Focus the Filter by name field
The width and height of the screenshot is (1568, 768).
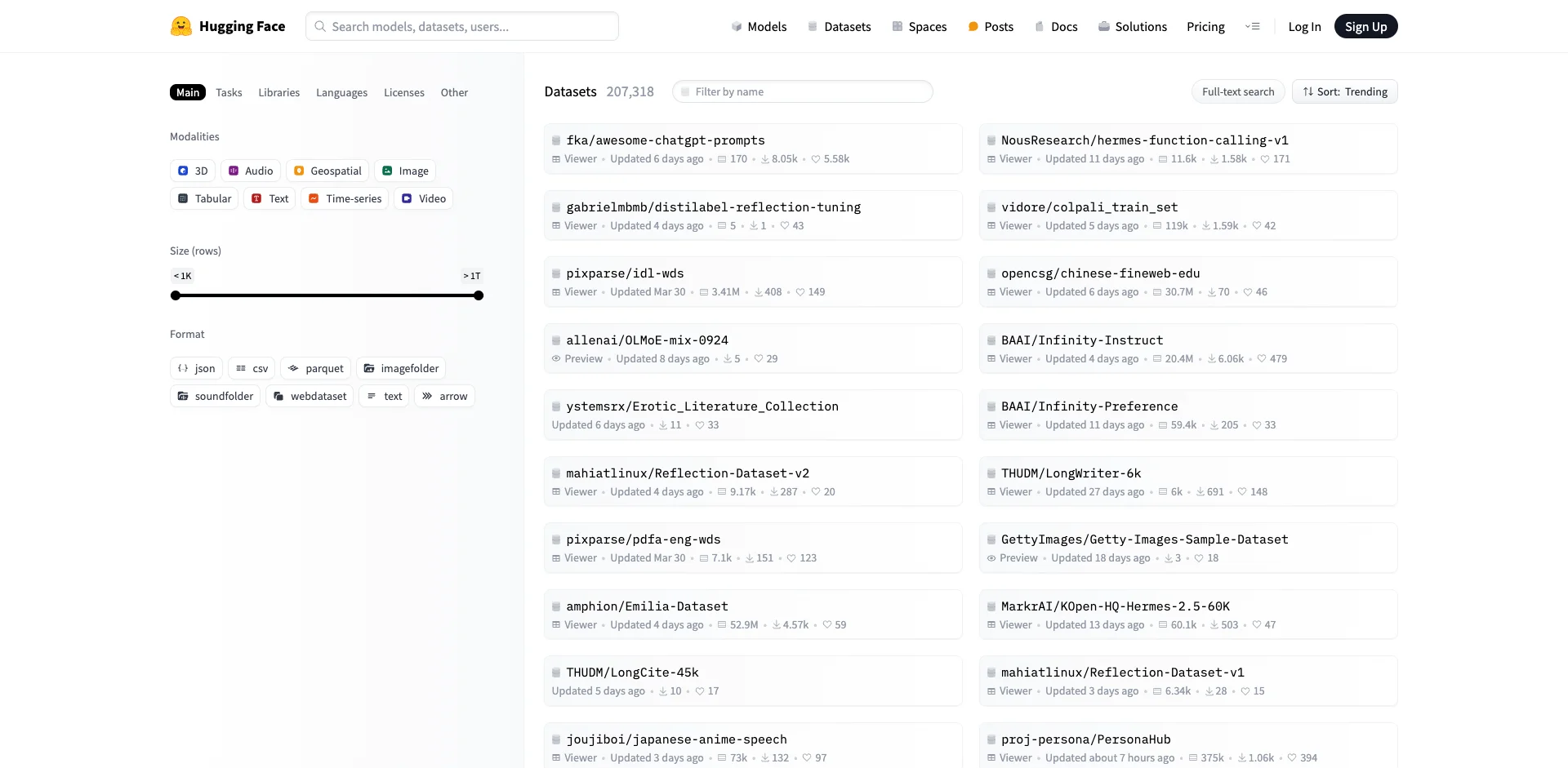803,91
